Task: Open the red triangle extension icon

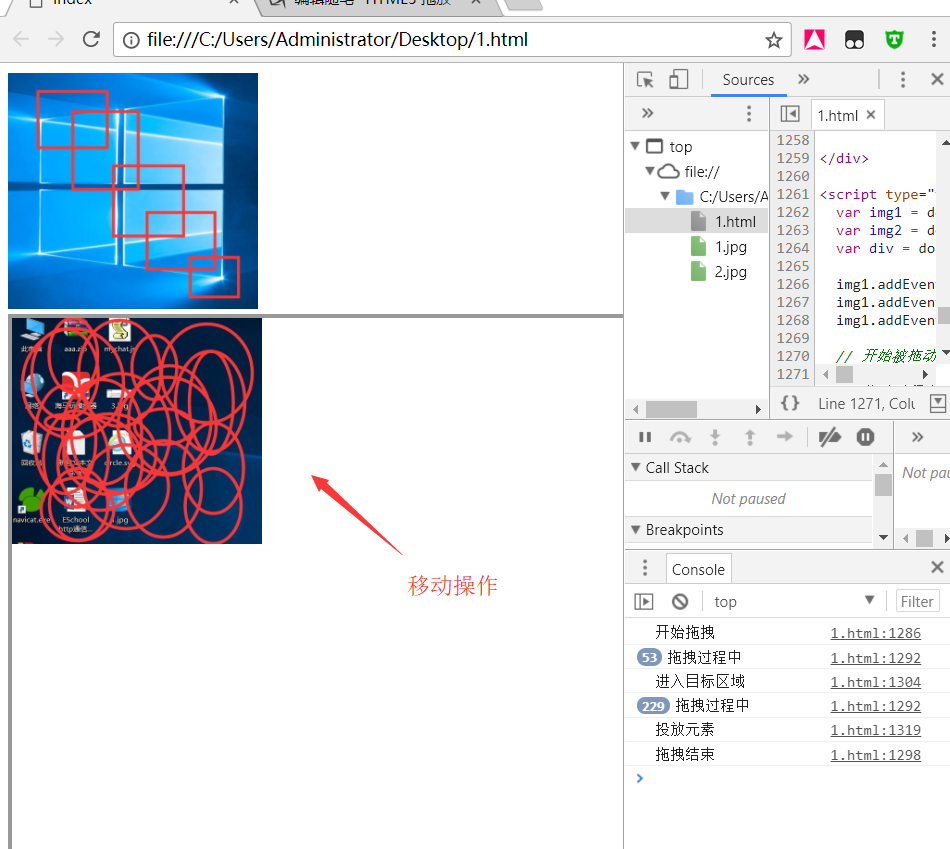Action: (x=814, y=40)
